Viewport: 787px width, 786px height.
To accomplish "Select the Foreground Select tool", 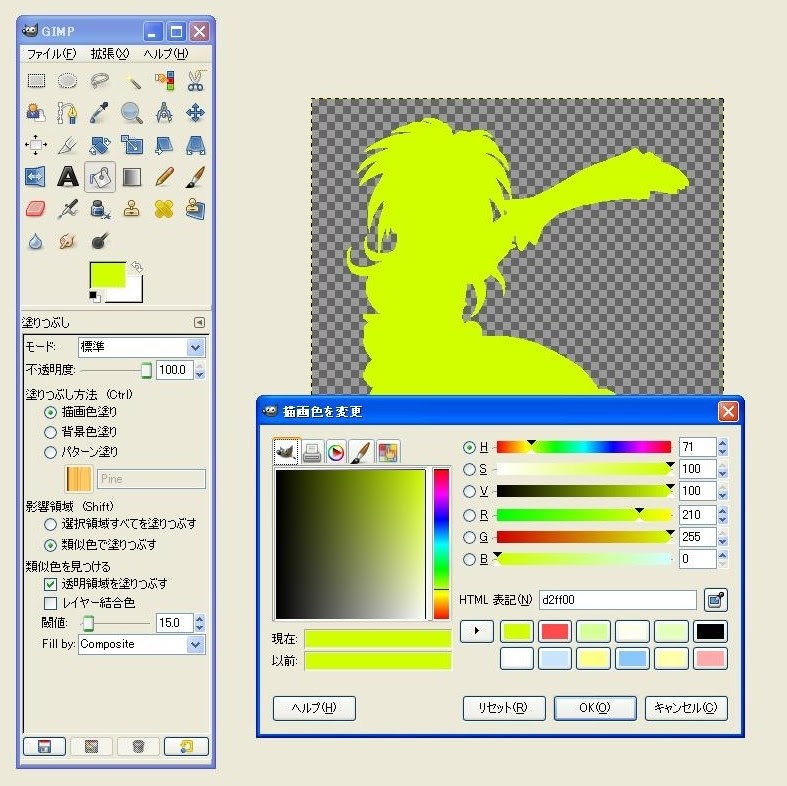I will (x=36, y=113).
